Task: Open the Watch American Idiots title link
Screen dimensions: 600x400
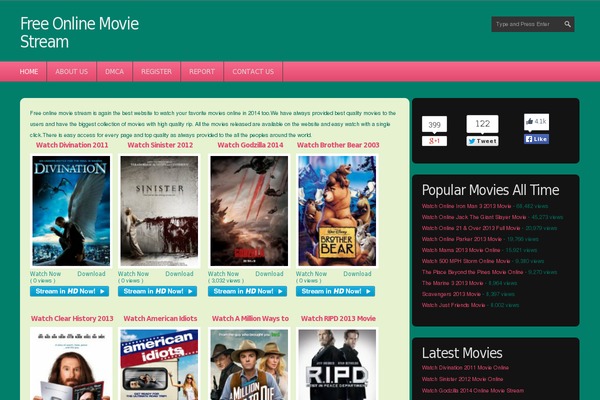Action: coord(160,318)
